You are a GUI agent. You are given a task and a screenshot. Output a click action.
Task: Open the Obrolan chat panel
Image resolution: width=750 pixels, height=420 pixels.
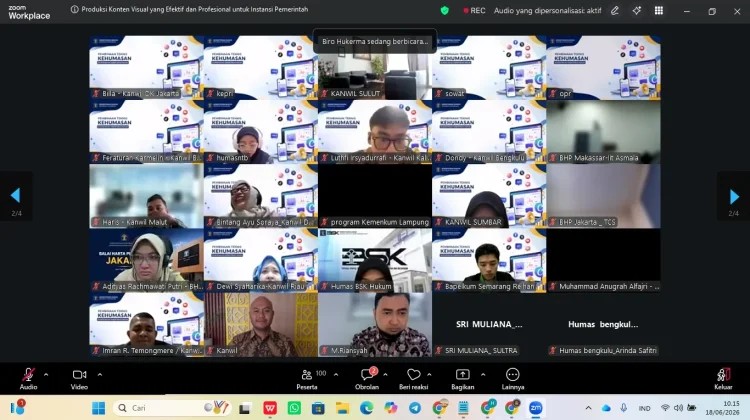[x=367, y=378]
